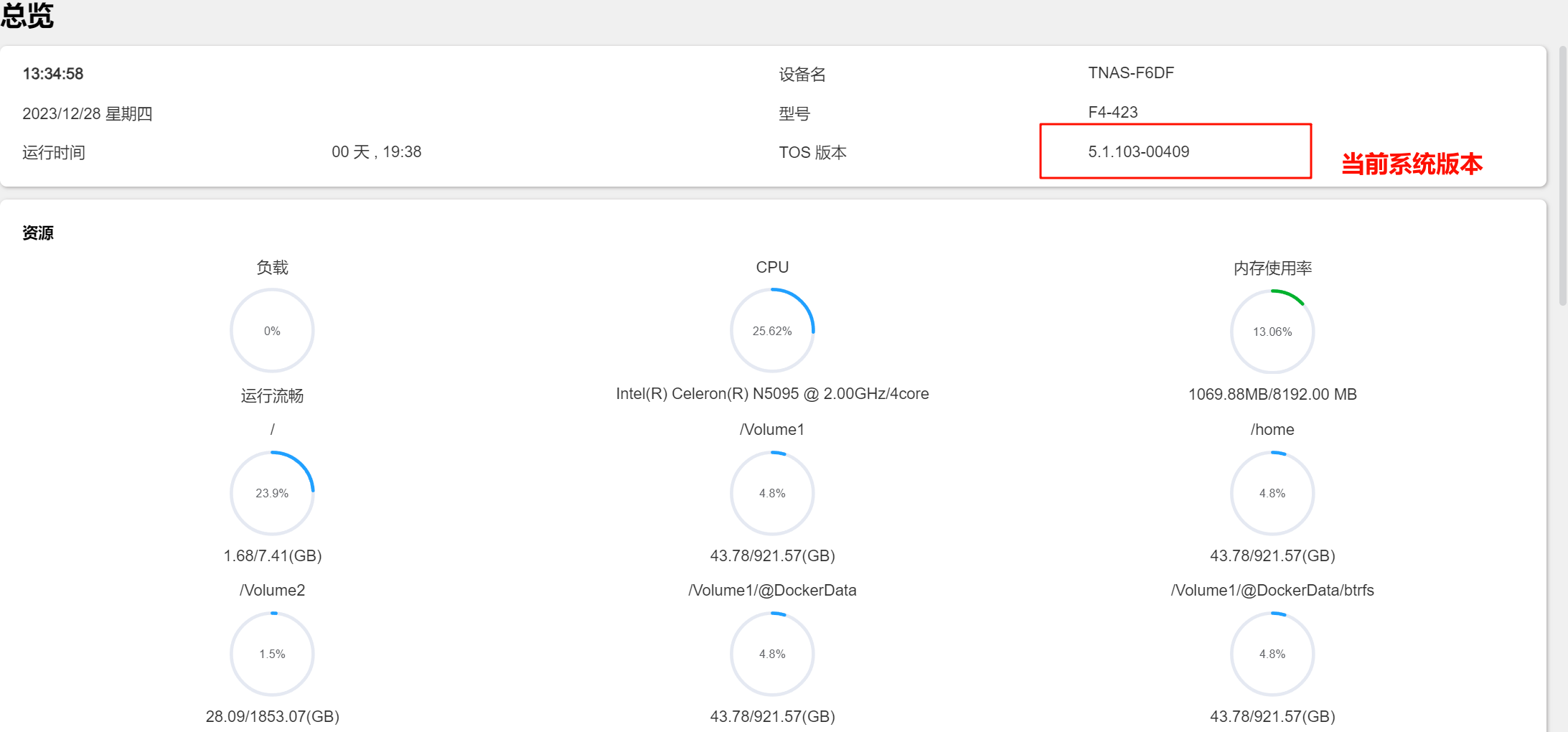This screenshot has width=1568, height=732.
Task: Click the model value F4-423
Action: click(x=1113, y=113)
